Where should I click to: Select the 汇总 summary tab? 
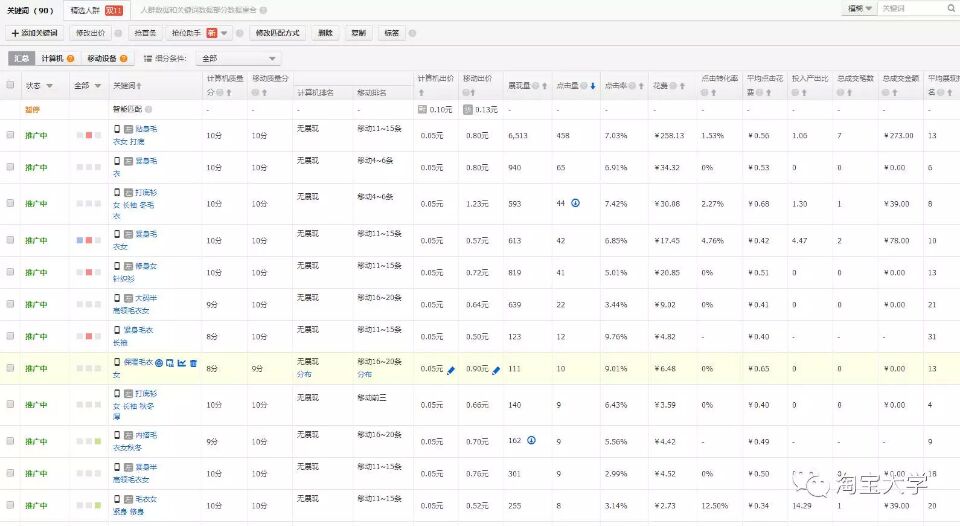click(x=21, y=59)
